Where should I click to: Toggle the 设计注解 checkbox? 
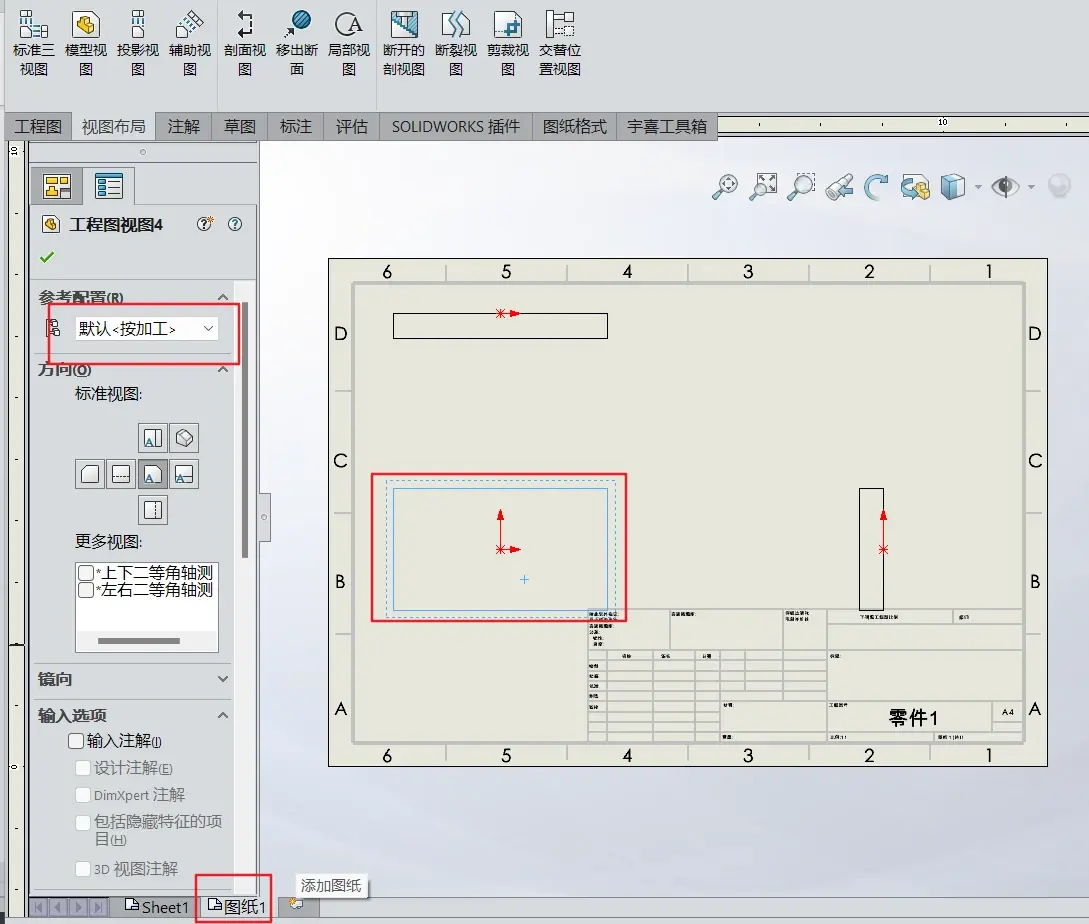[83, 768]
